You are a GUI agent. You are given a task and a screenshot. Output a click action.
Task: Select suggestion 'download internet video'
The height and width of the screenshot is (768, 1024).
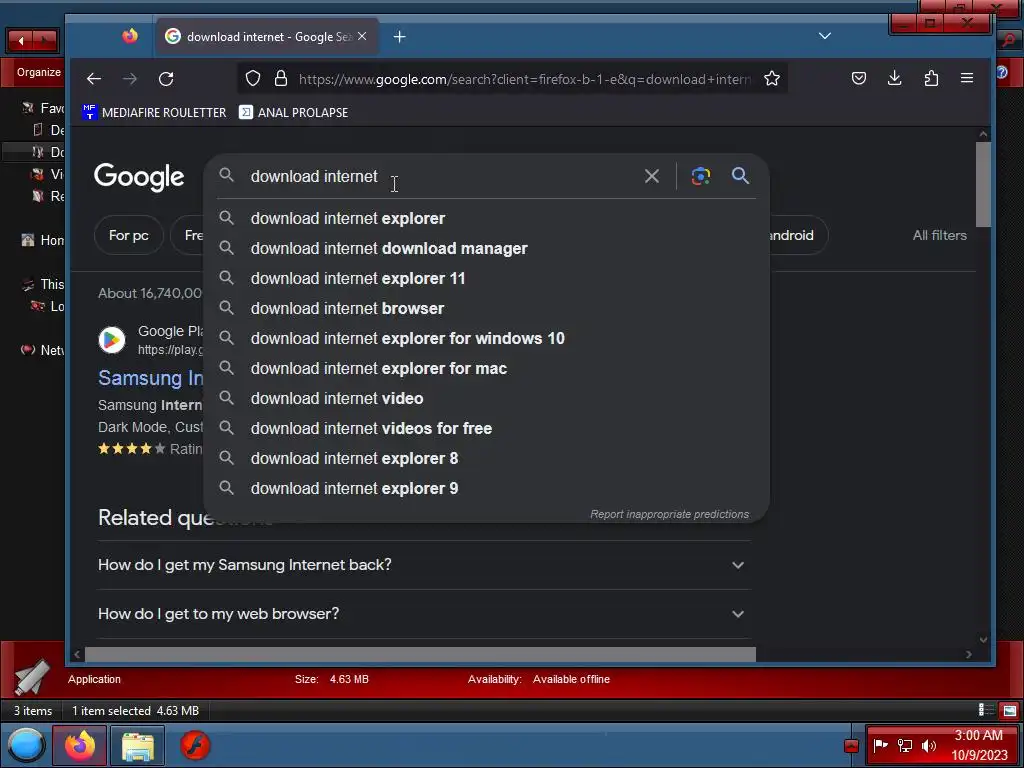tap(487, 398)
